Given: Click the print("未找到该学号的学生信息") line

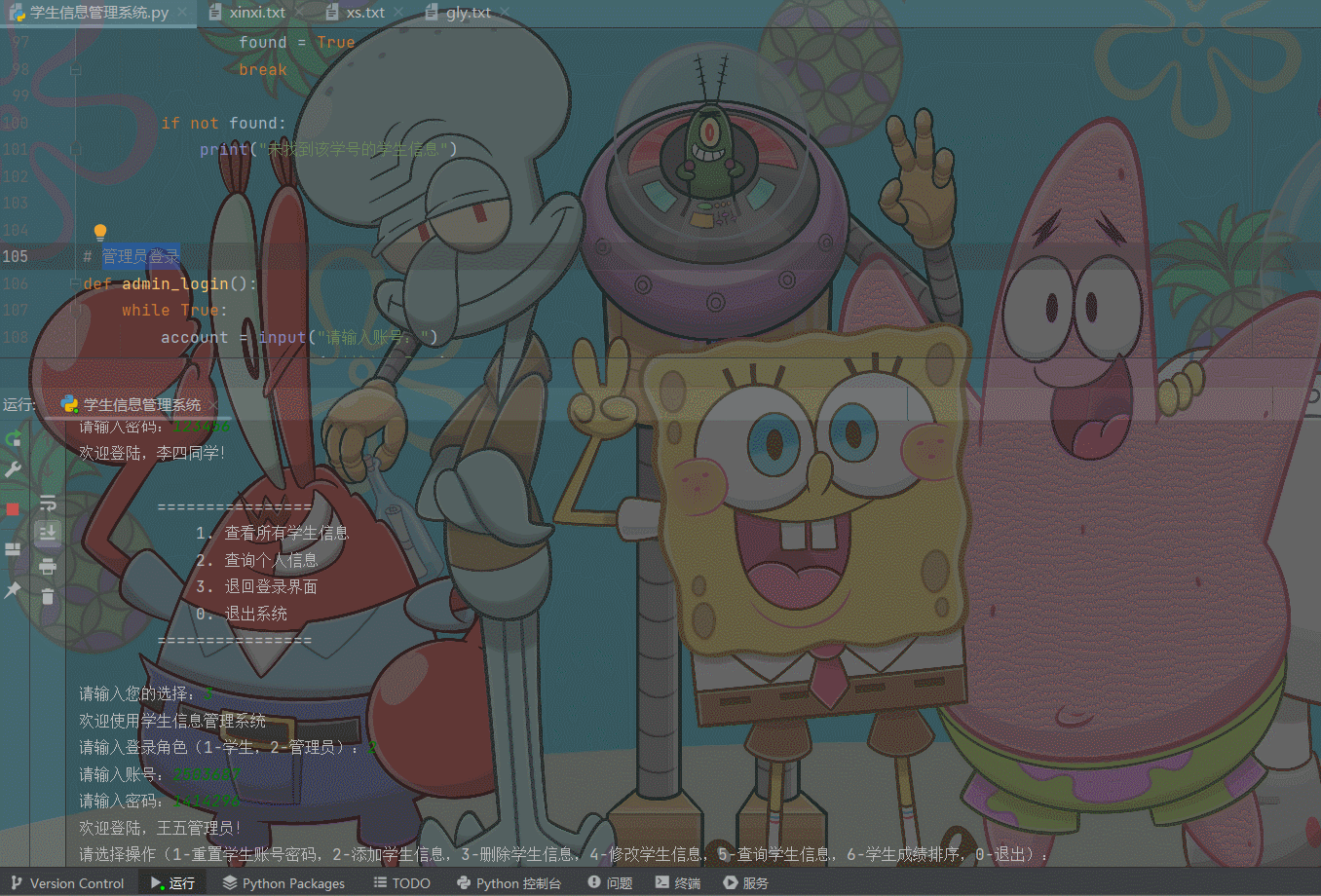Looking at the screenshot, I should pos(328,149).
